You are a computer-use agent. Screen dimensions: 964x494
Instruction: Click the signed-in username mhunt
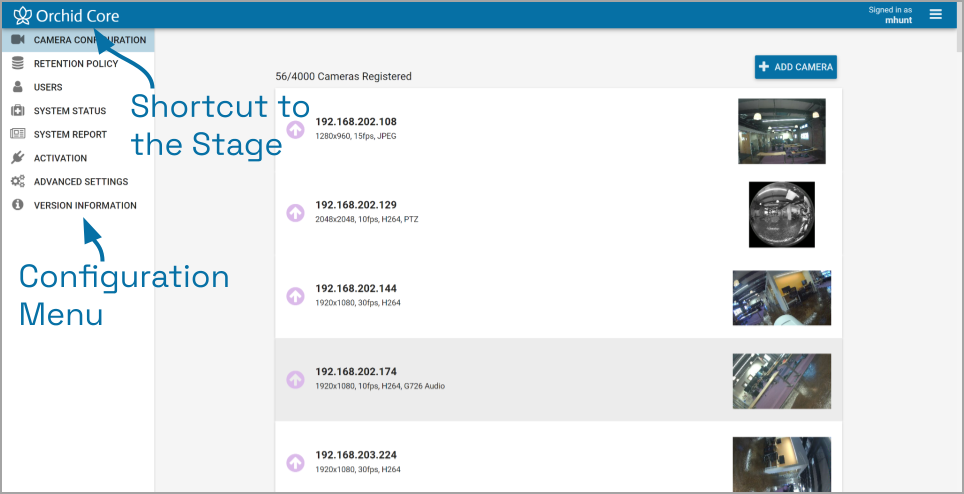(898, 20)
